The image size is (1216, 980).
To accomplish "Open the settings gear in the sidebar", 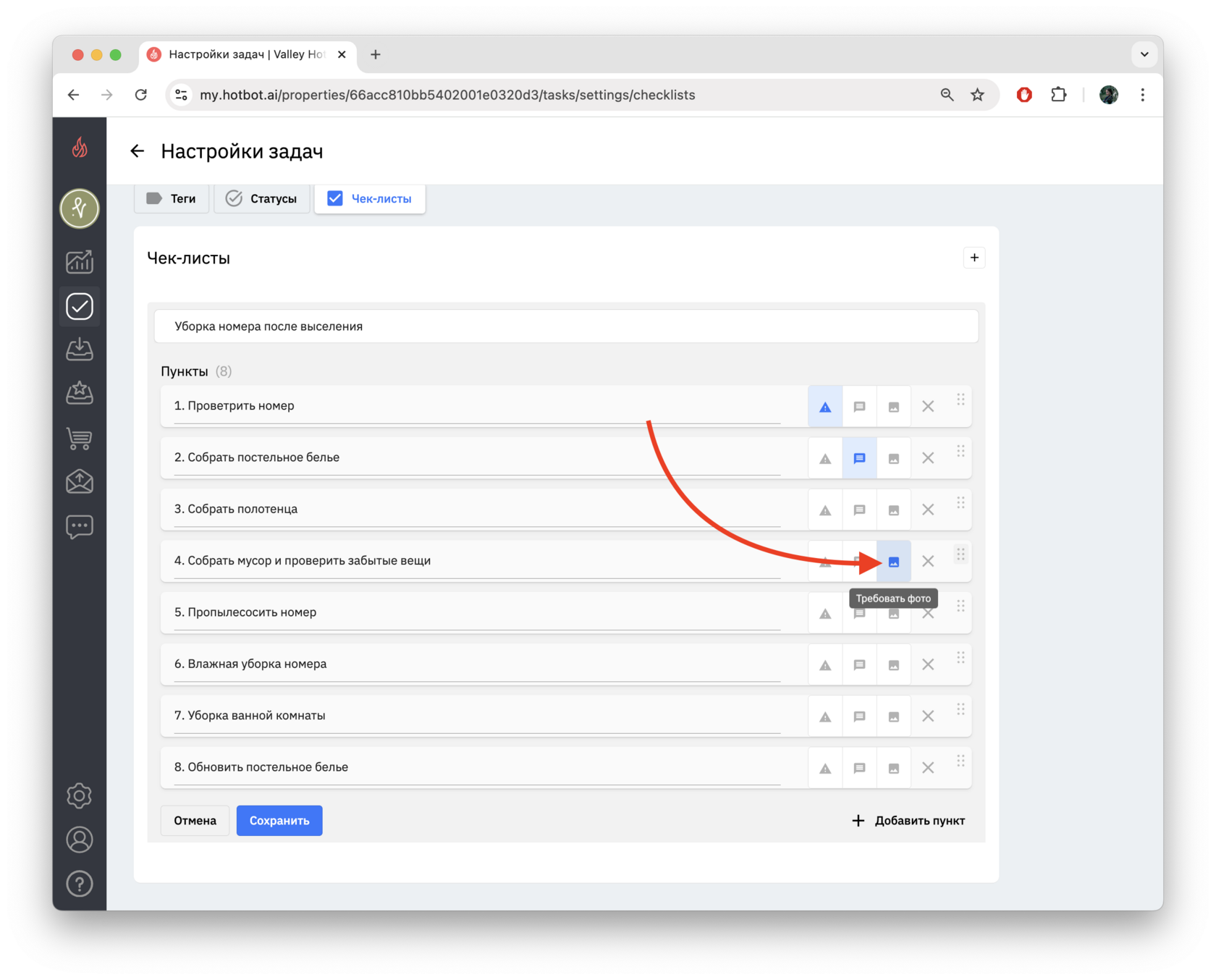I will click(80, 795).
